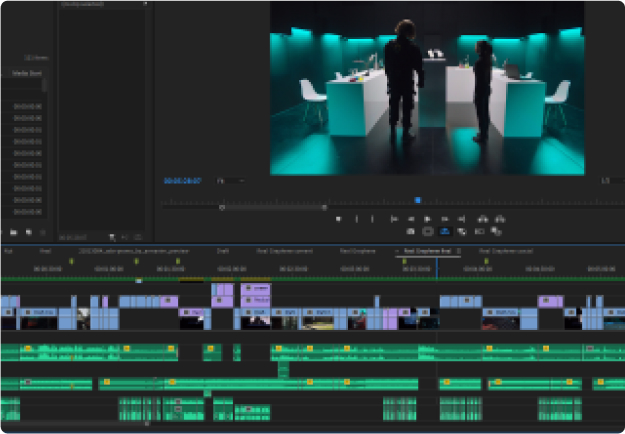Select the Final Graphics final sequence tab
The image size is (625, 434).
[x=427, y=251]
